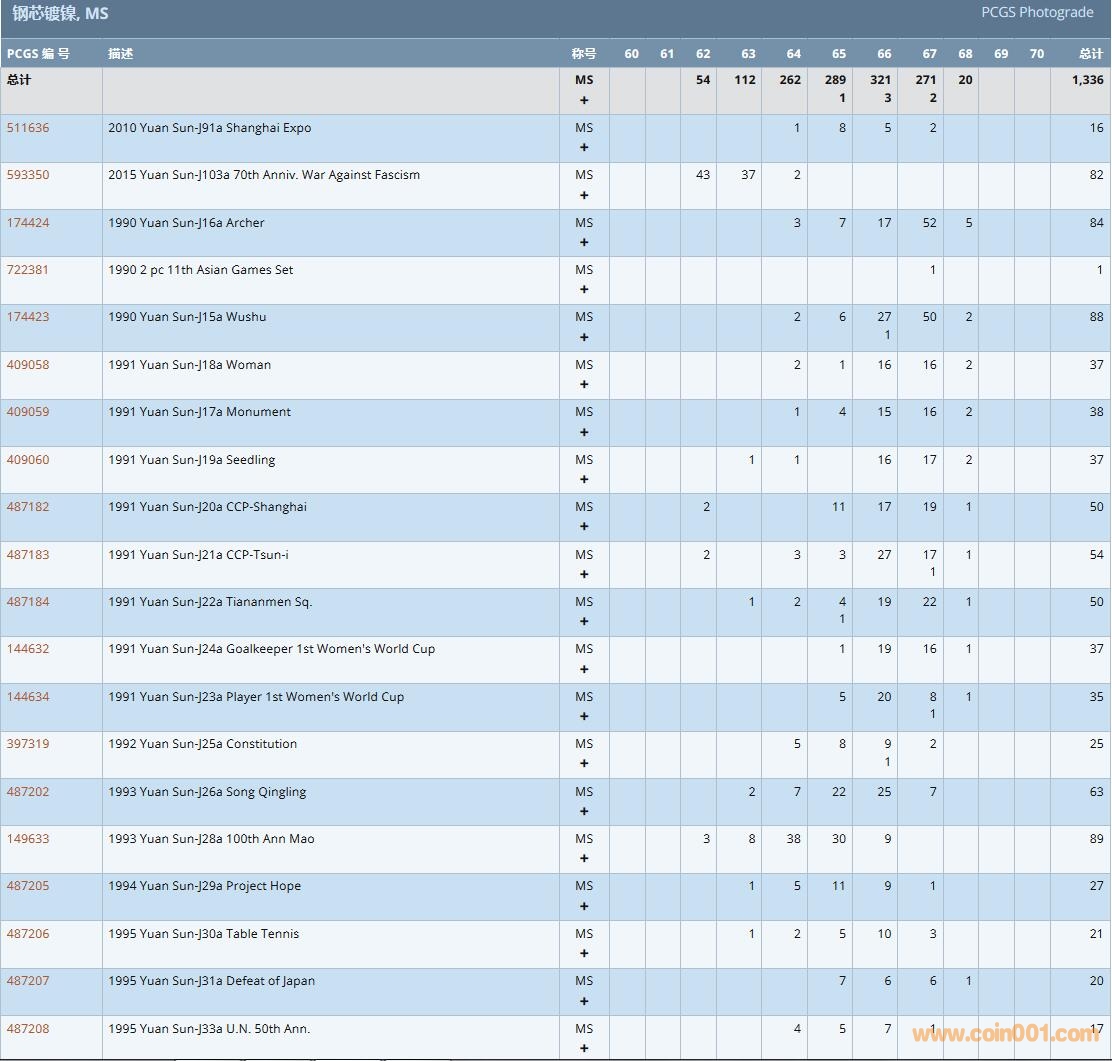The width and height of the screenshot is (1112, 1061).
Task: Open PCGS number 511636 link
Action: (28, 128)
